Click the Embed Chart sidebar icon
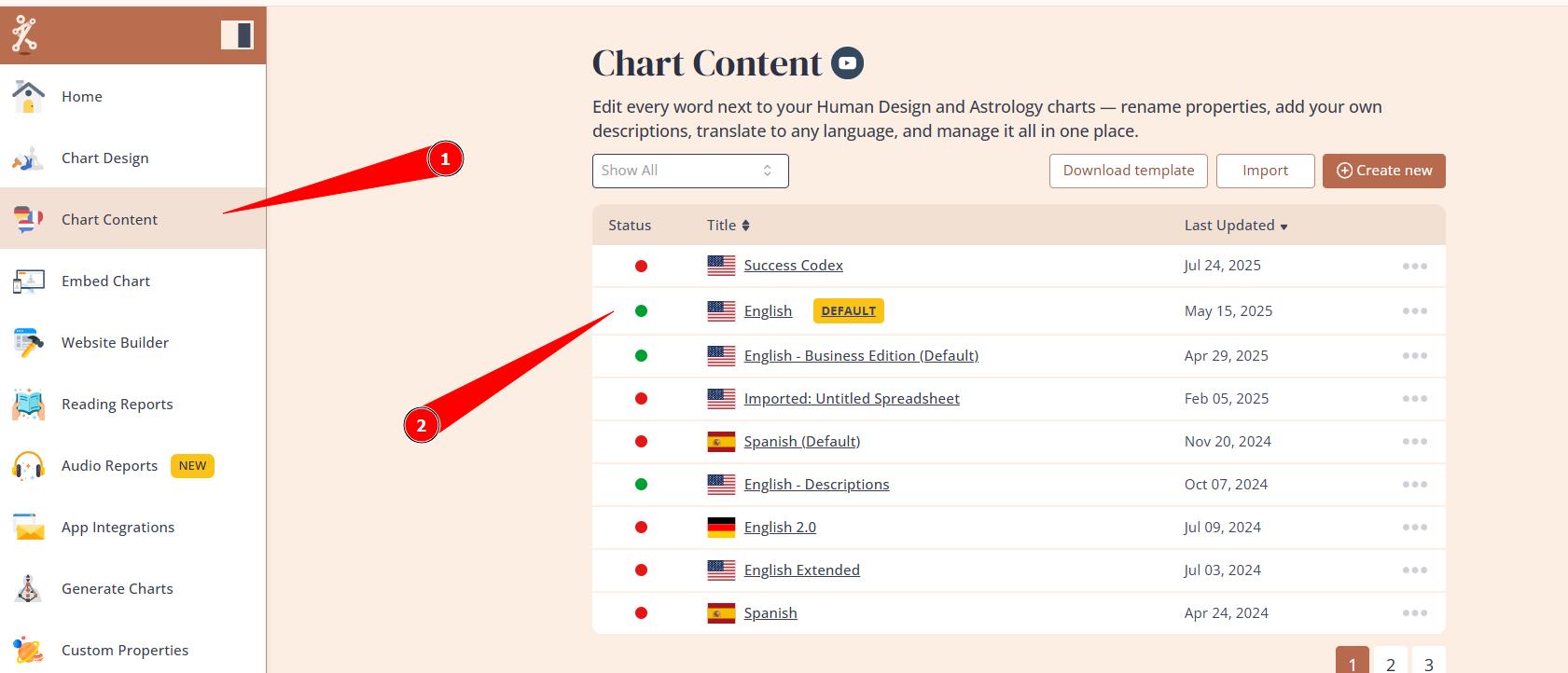This screenshot has width=1568, height=673. click(28, 282)
